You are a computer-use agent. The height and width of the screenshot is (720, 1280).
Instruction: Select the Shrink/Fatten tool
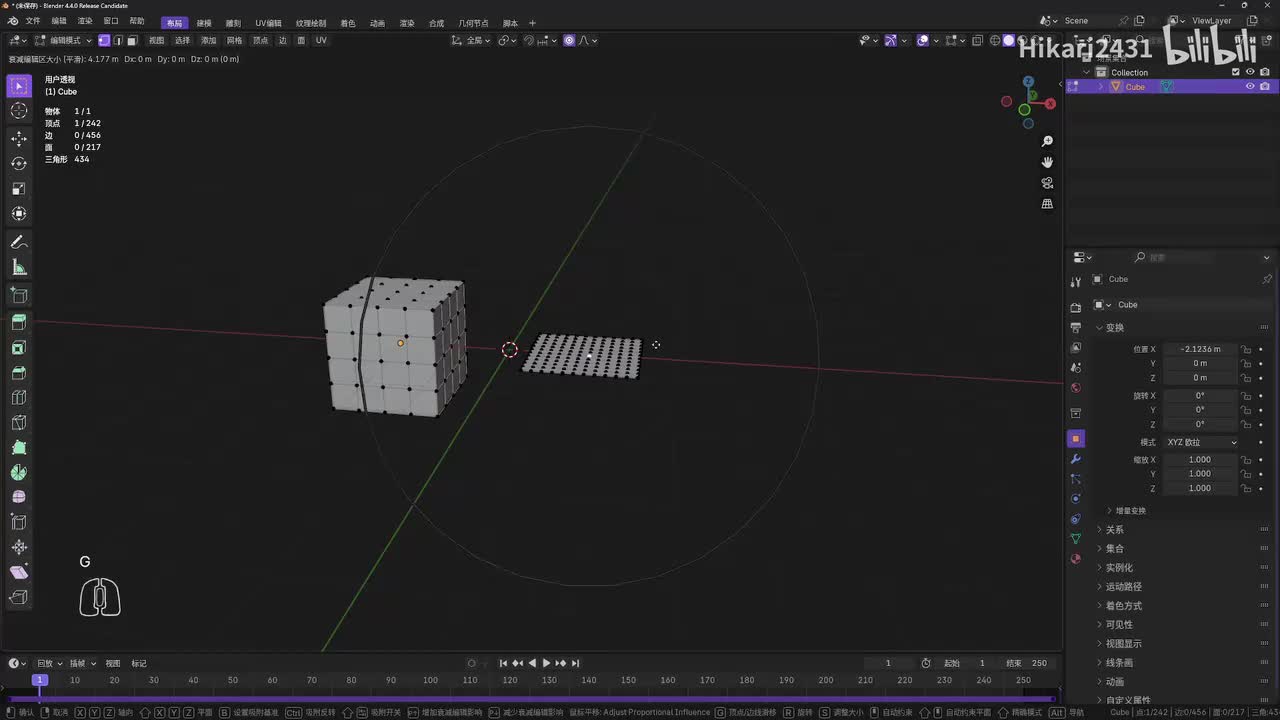19,547
